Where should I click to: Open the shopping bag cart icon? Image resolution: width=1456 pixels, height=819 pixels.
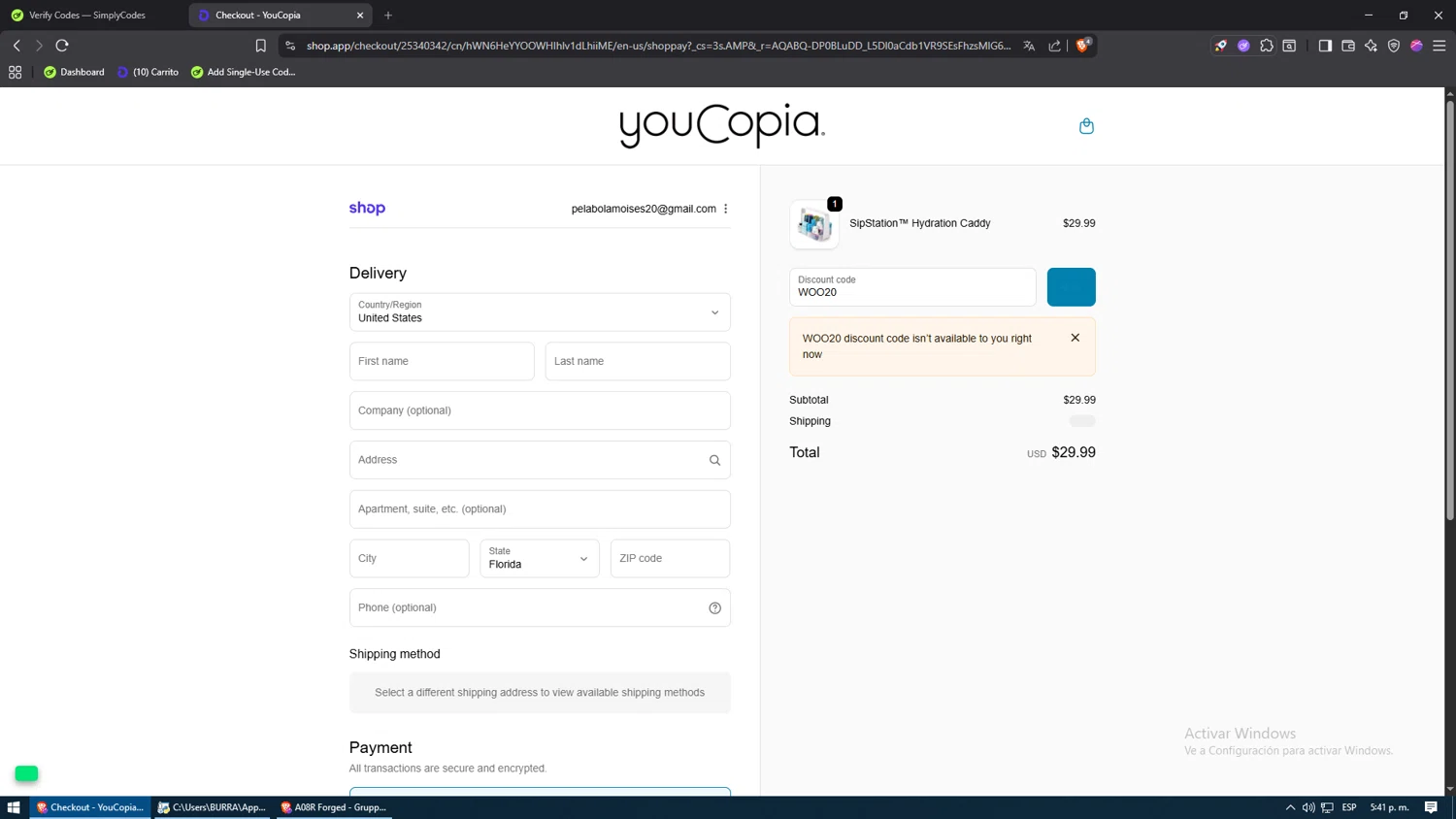[1086, 126]
